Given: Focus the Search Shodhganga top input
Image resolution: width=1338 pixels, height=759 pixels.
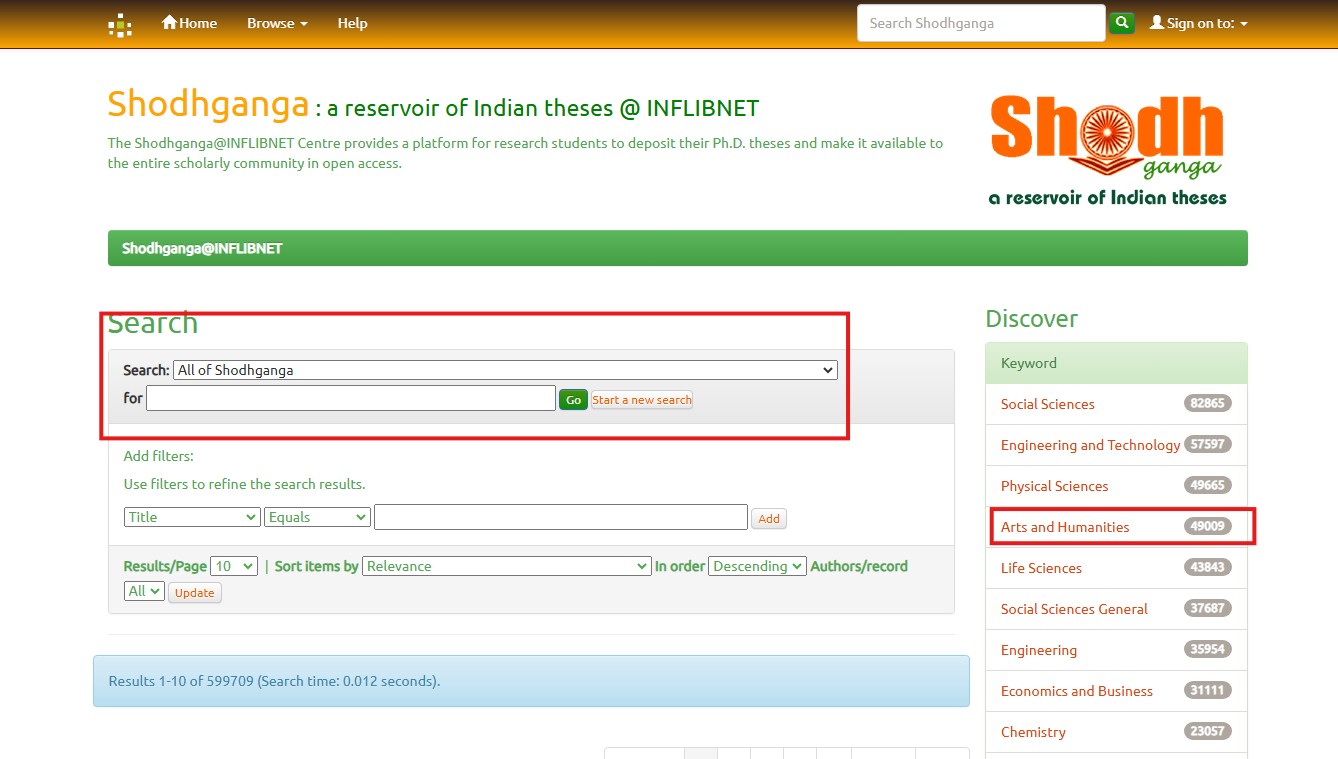Looking at the screenshot, I should click(980, 23).
